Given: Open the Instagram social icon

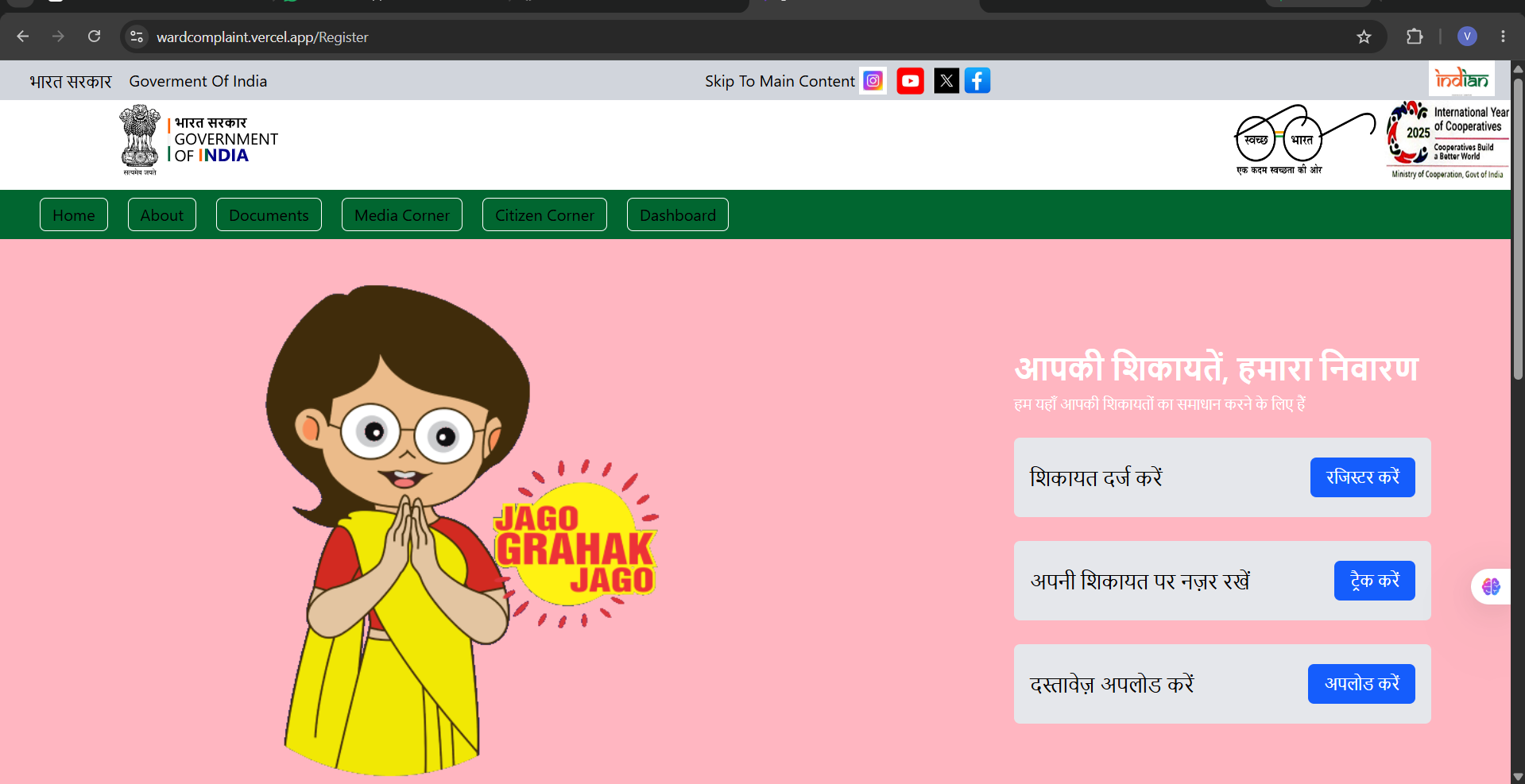Looking at the screenshot, I should click(873, 81).
